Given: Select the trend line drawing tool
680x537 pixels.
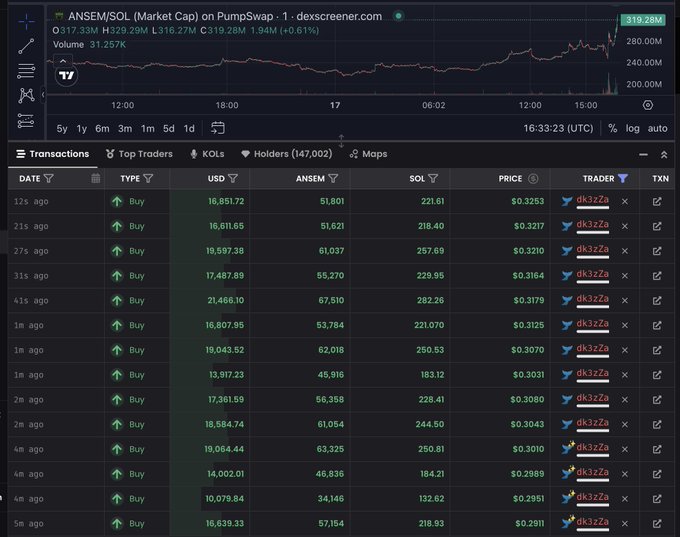Looking at the screenshot, I should [26, 46].
